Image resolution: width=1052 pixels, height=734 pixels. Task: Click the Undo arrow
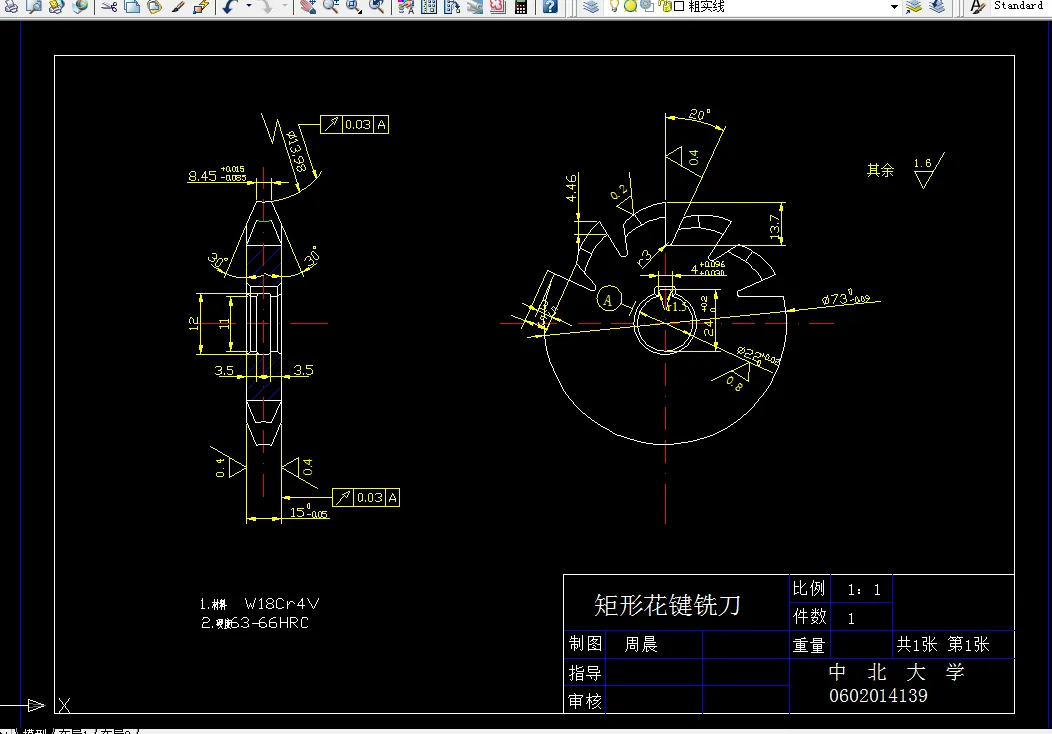(230, 7)
